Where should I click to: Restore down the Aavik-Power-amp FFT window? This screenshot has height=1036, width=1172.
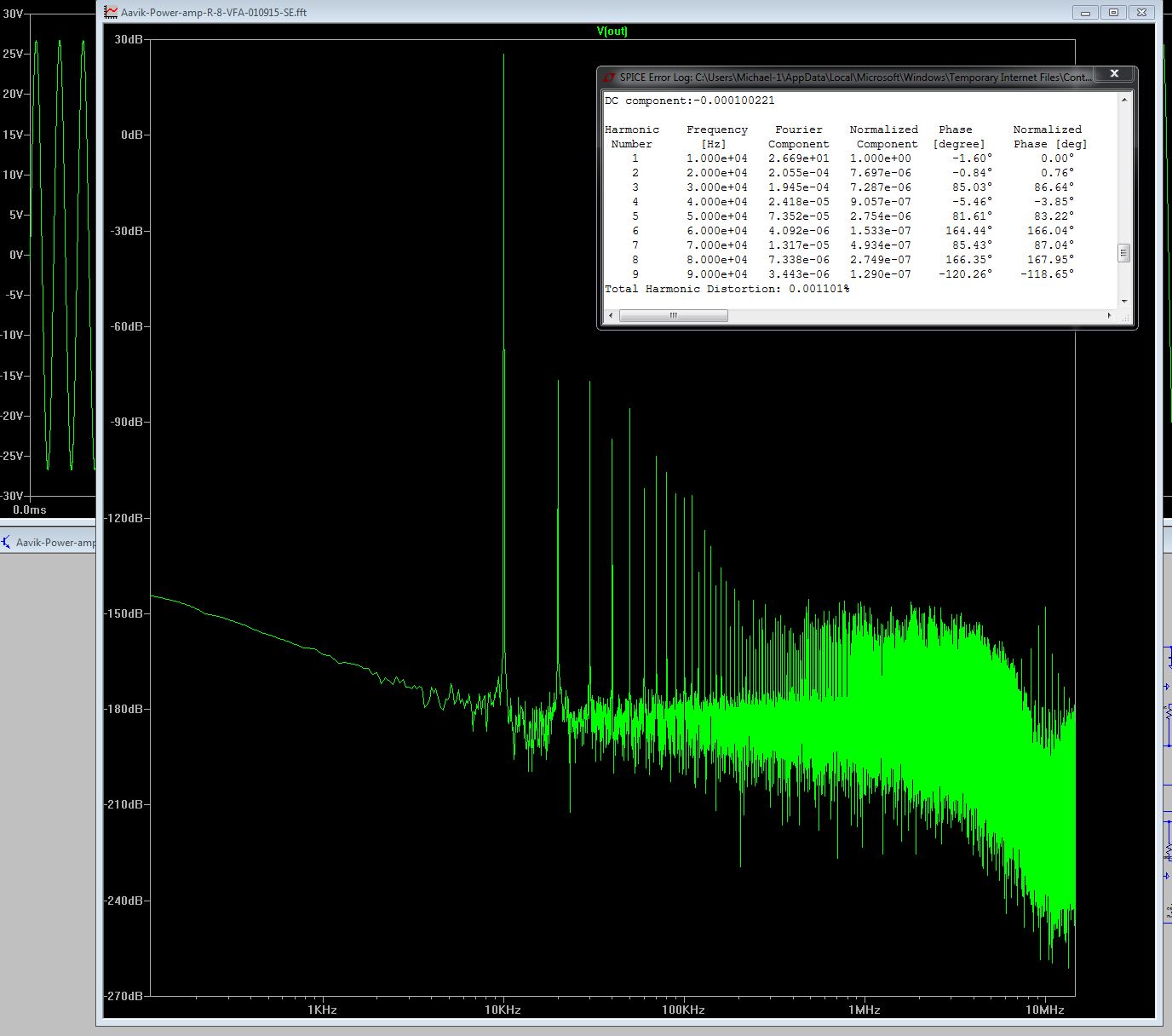1113,12
